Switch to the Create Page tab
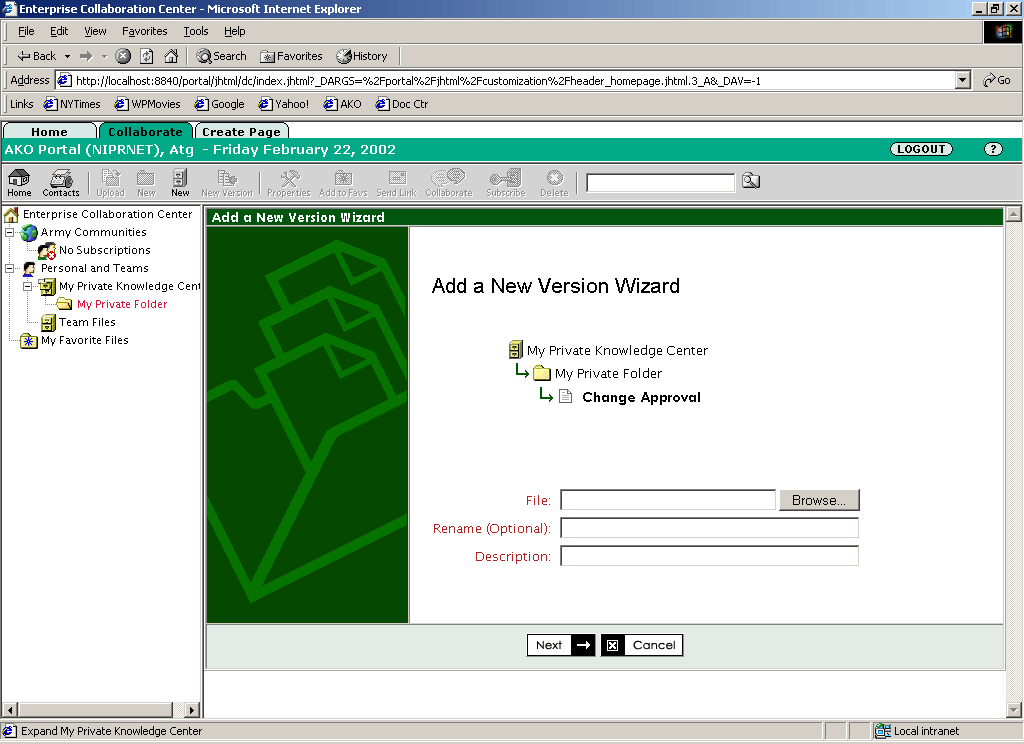1024x744 pixels. (x=240, y=132)
